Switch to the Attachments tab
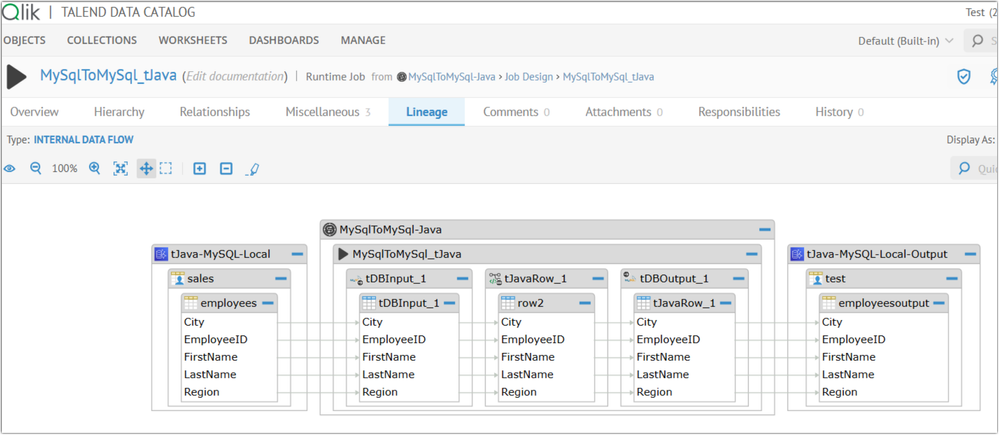The height and width of the screenshot is (435, 999). [624, 112]
